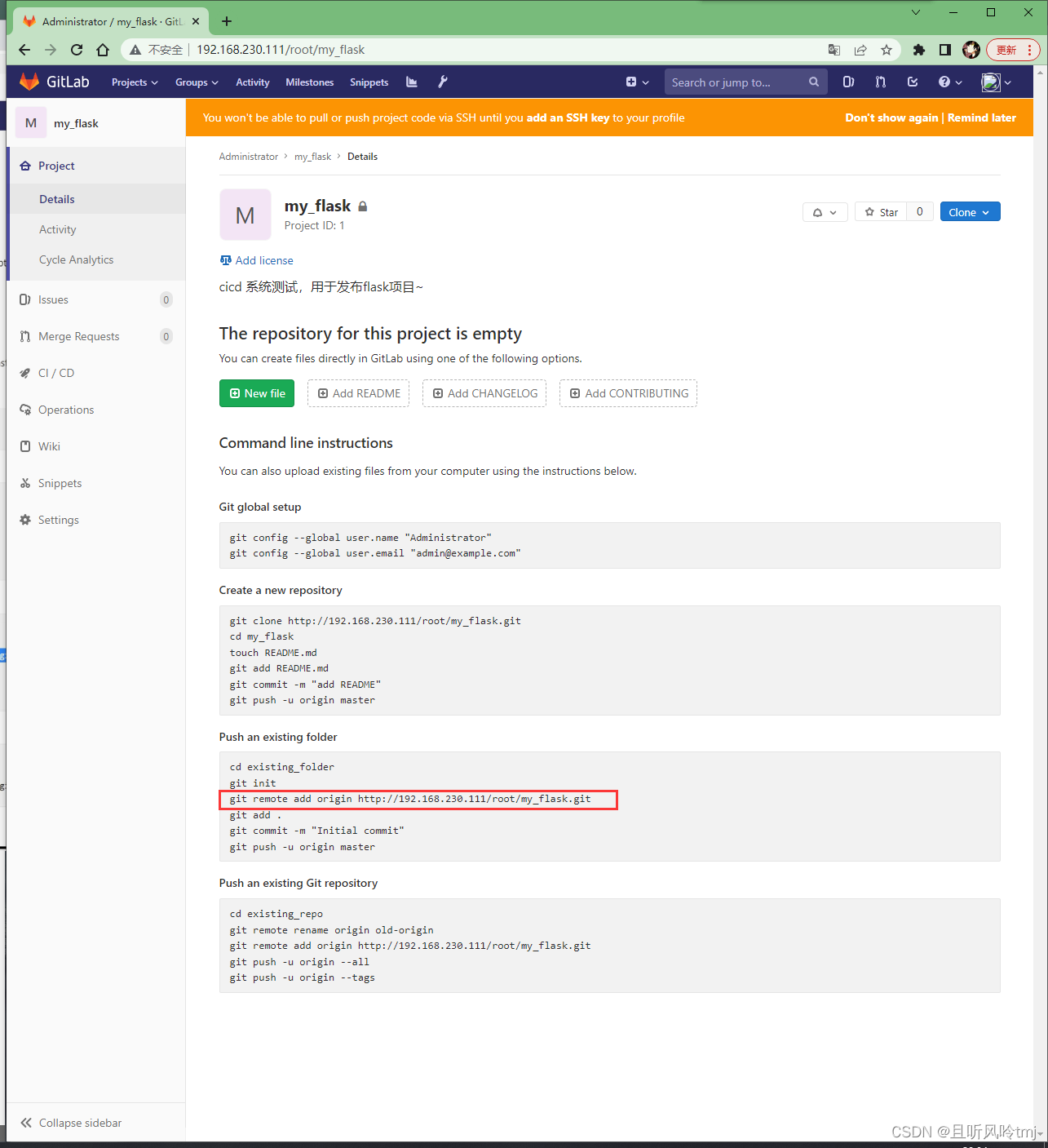Image resolution: width=1048 pixels, height=1148 pixels.
Task: Click add an SSH key link
Action: [568, 117]
